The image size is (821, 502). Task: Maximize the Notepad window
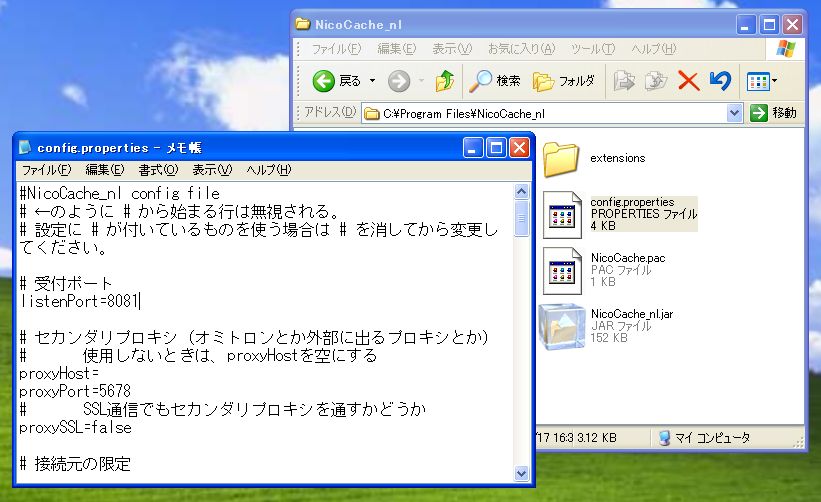click(x=496, y=148)
